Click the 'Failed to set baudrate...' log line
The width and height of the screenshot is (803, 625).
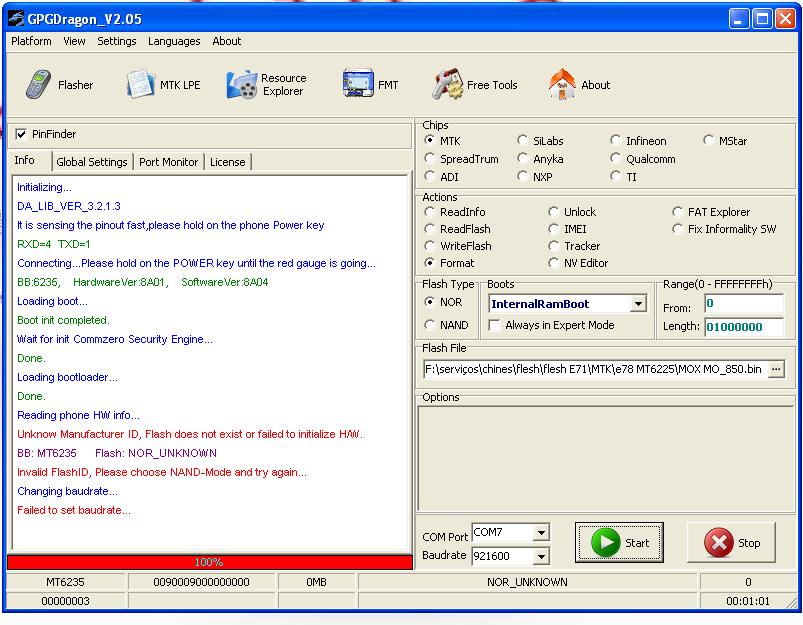point(74,510)
